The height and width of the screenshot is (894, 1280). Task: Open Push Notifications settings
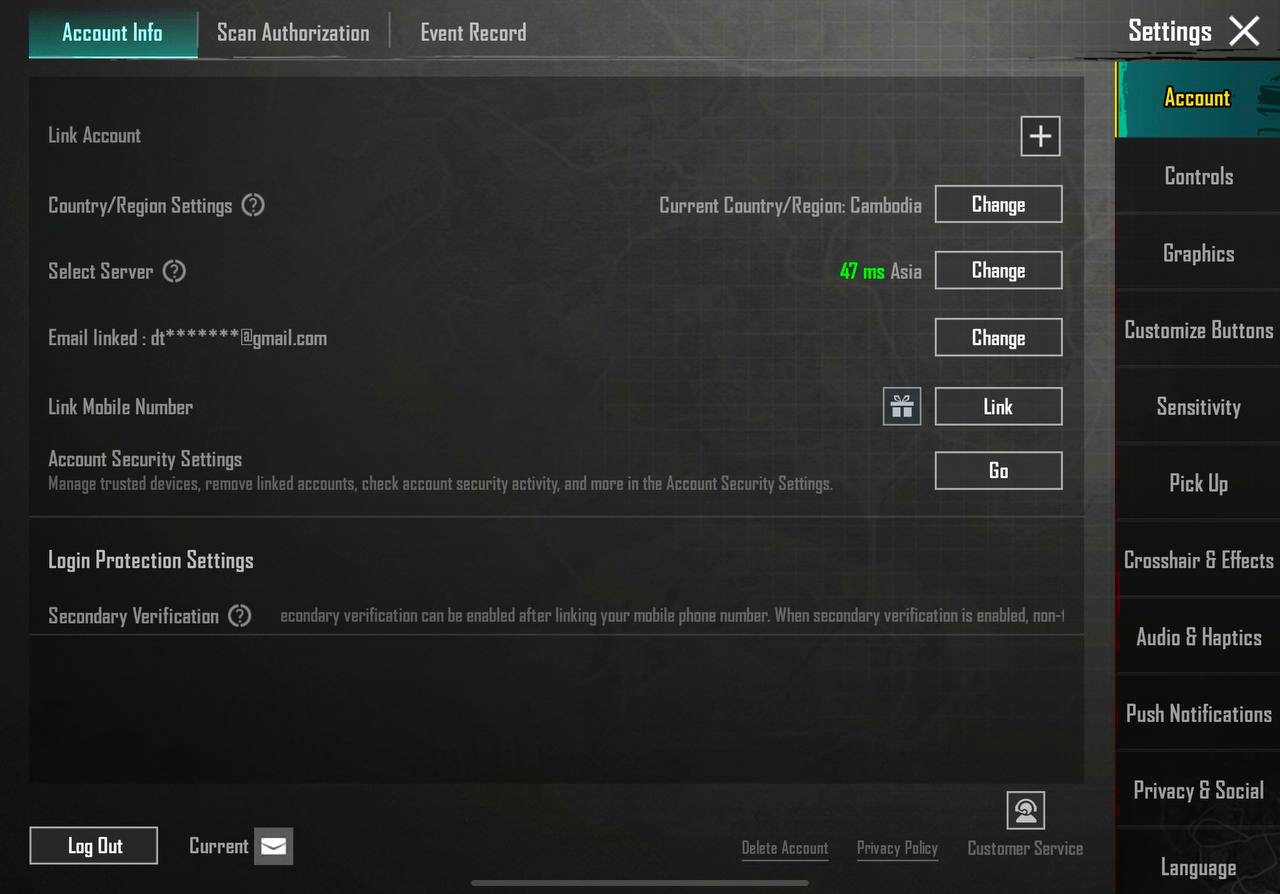tap(1198, 714)
